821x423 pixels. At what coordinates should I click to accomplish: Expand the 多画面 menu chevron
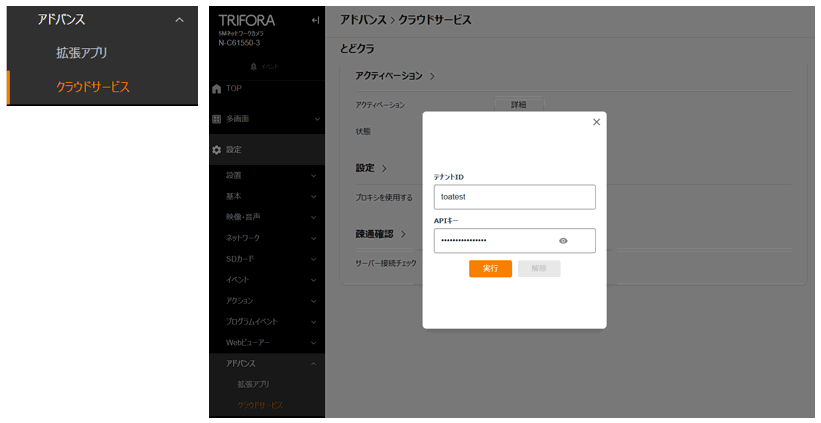317,119
